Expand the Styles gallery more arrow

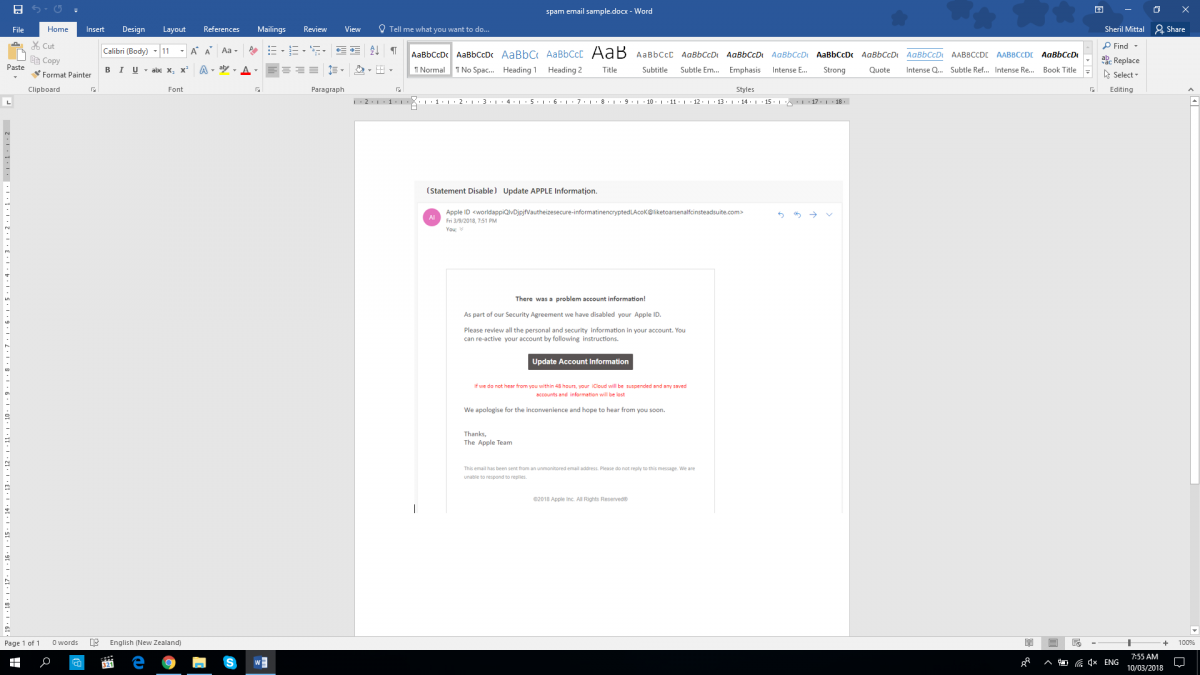(1088, 71)
